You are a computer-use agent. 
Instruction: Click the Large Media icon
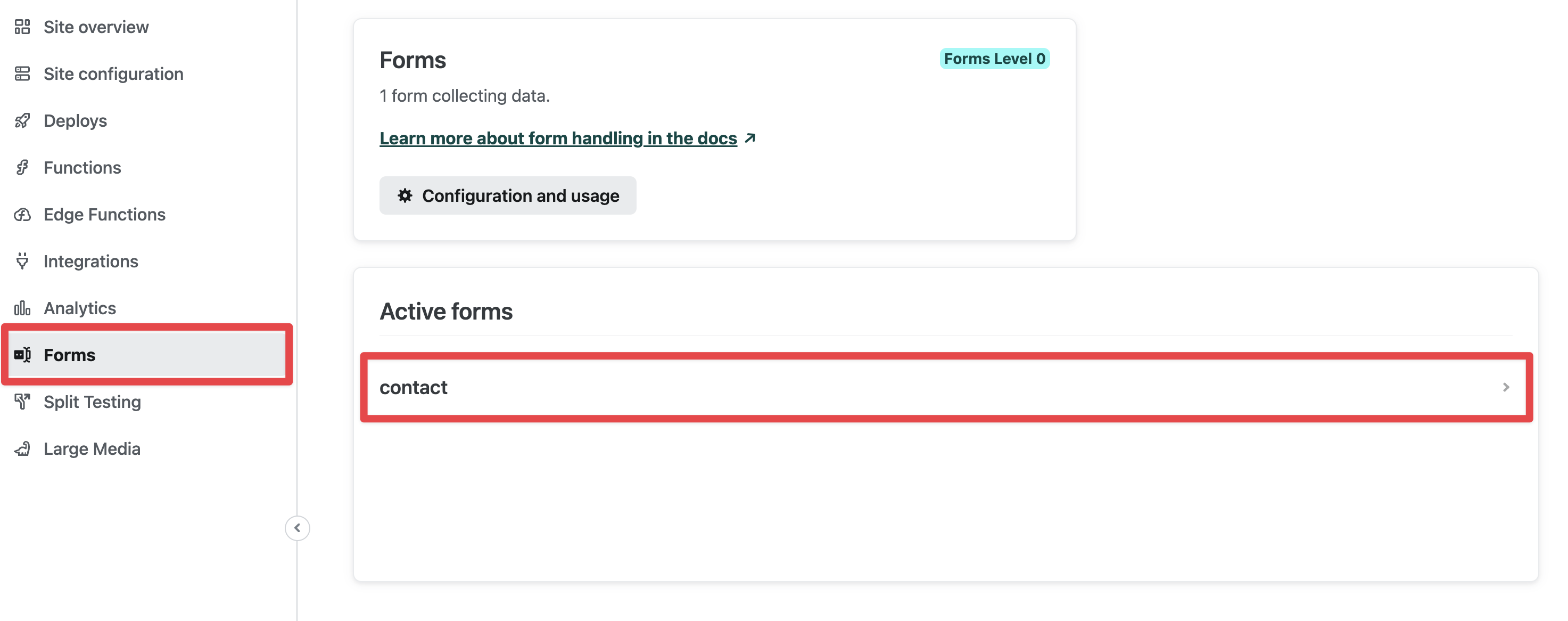pos(22,448)
